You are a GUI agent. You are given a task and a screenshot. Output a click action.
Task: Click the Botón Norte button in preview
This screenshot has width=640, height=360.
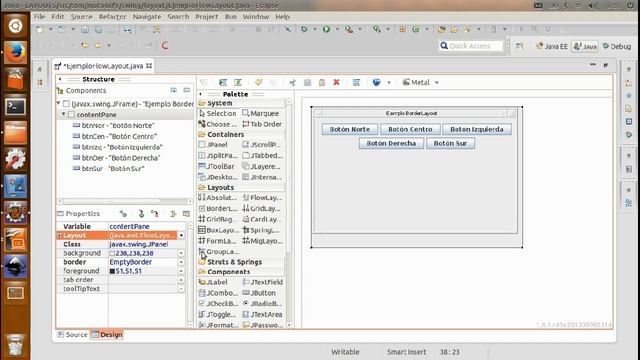click(x=350, y=129)
